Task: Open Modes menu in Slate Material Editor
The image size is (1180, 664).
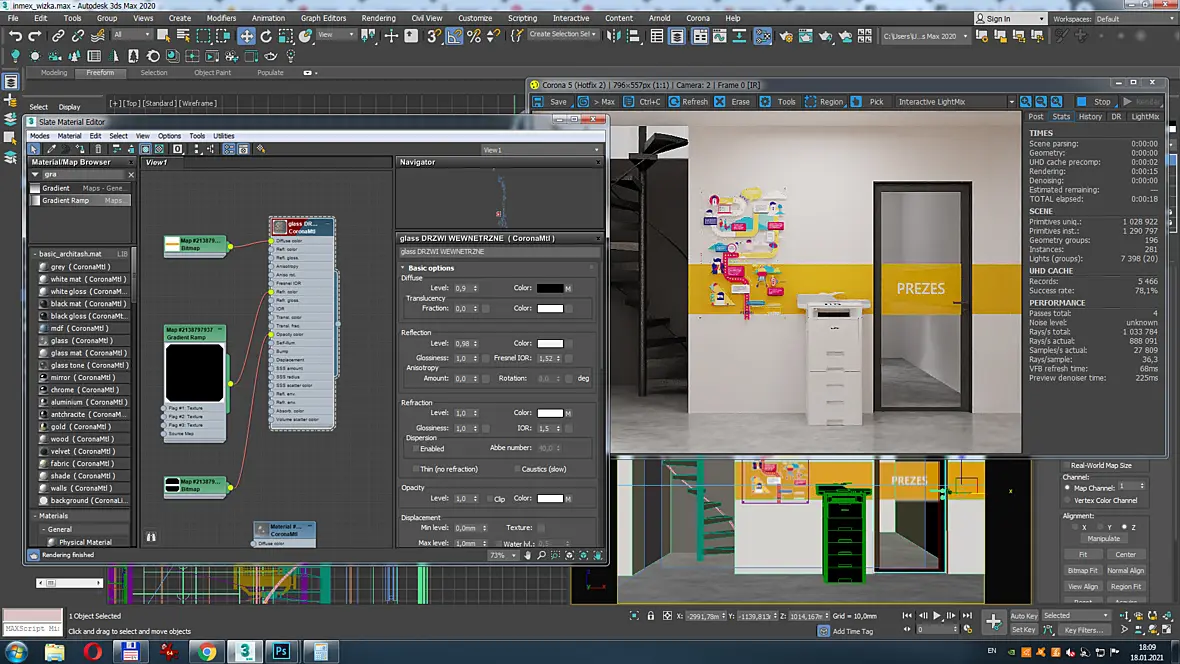Action: (x=39, y=136)
